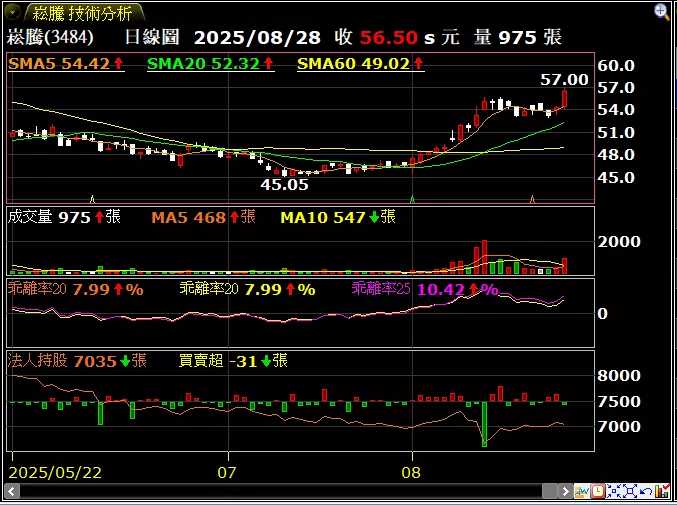The image size is (677, 505).
Task: Click the 崧騰(3484) stock name
Action: 51,38
